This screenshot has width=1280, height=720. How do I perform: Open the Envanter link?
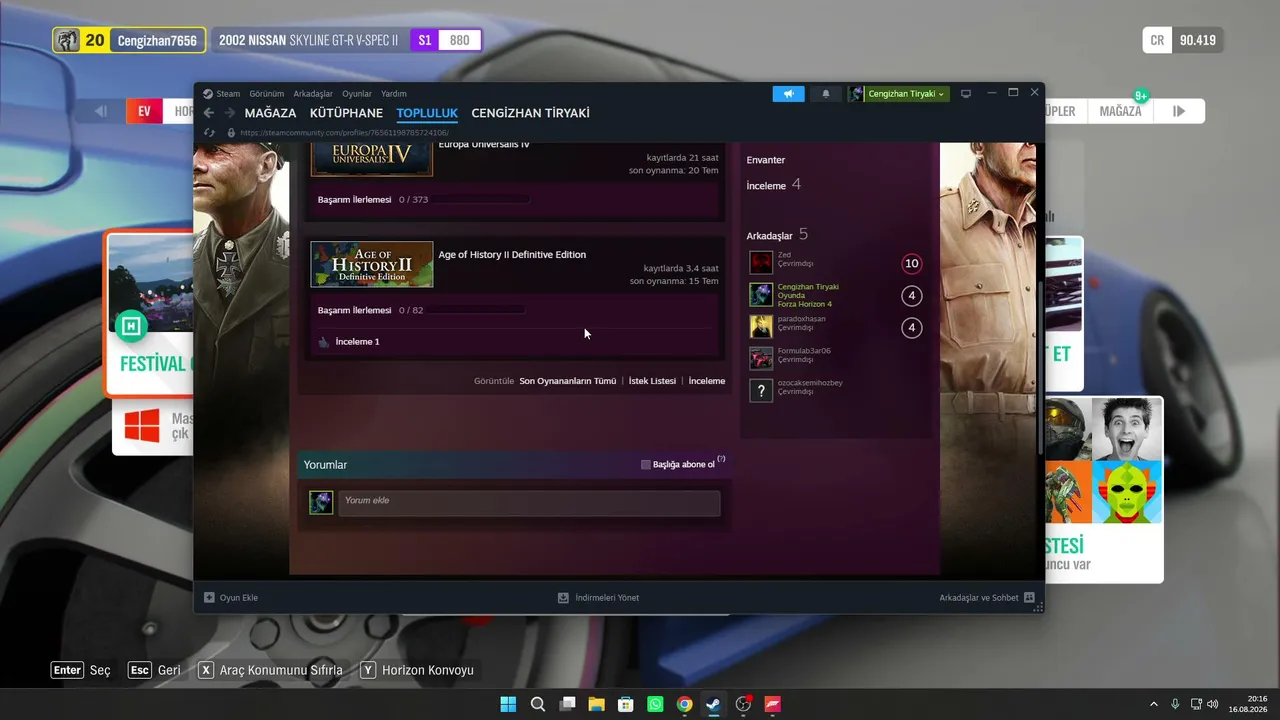pos(766,160)
